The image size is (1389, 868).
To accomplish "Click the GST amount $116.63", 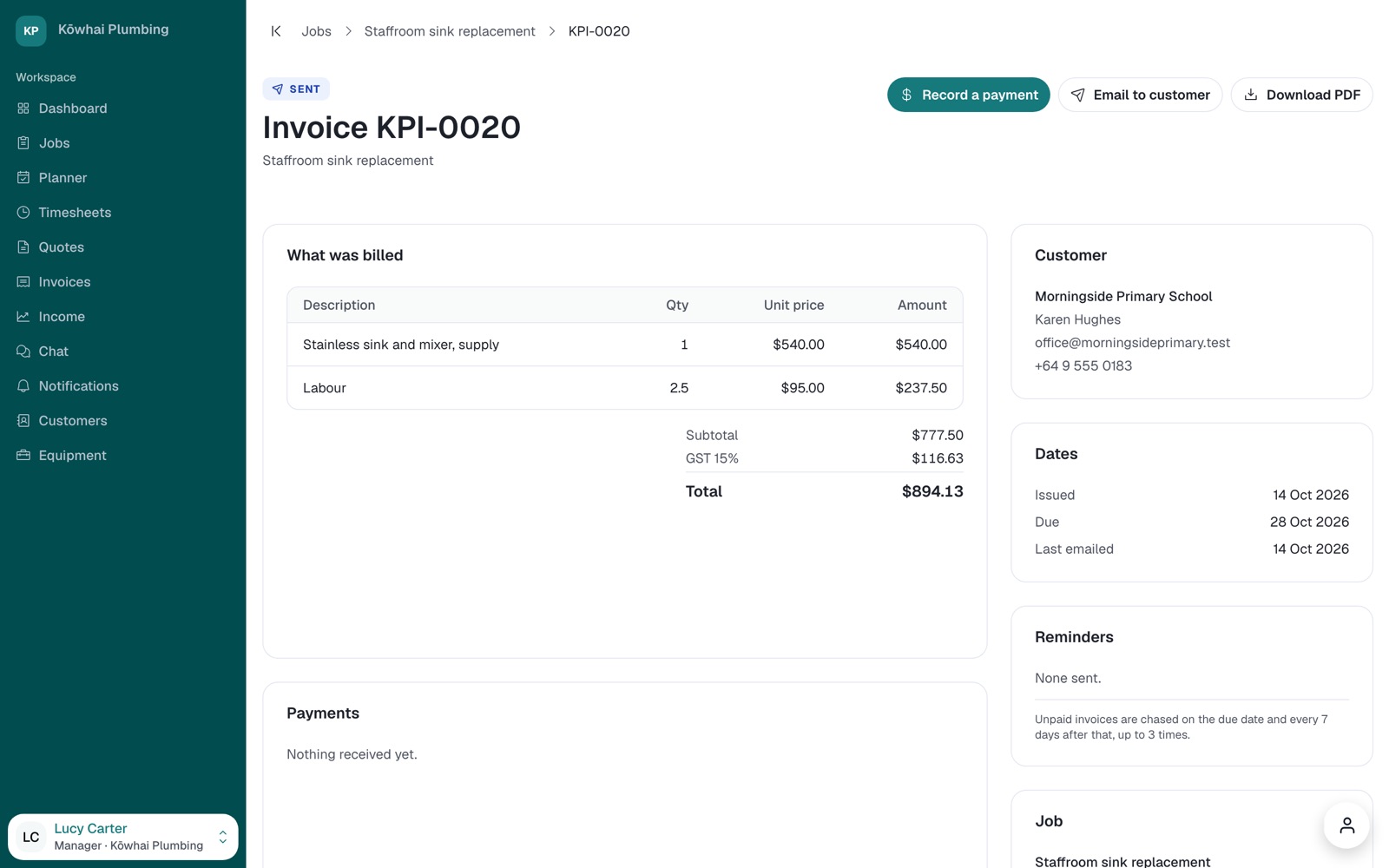I will (x=938, y=458).
